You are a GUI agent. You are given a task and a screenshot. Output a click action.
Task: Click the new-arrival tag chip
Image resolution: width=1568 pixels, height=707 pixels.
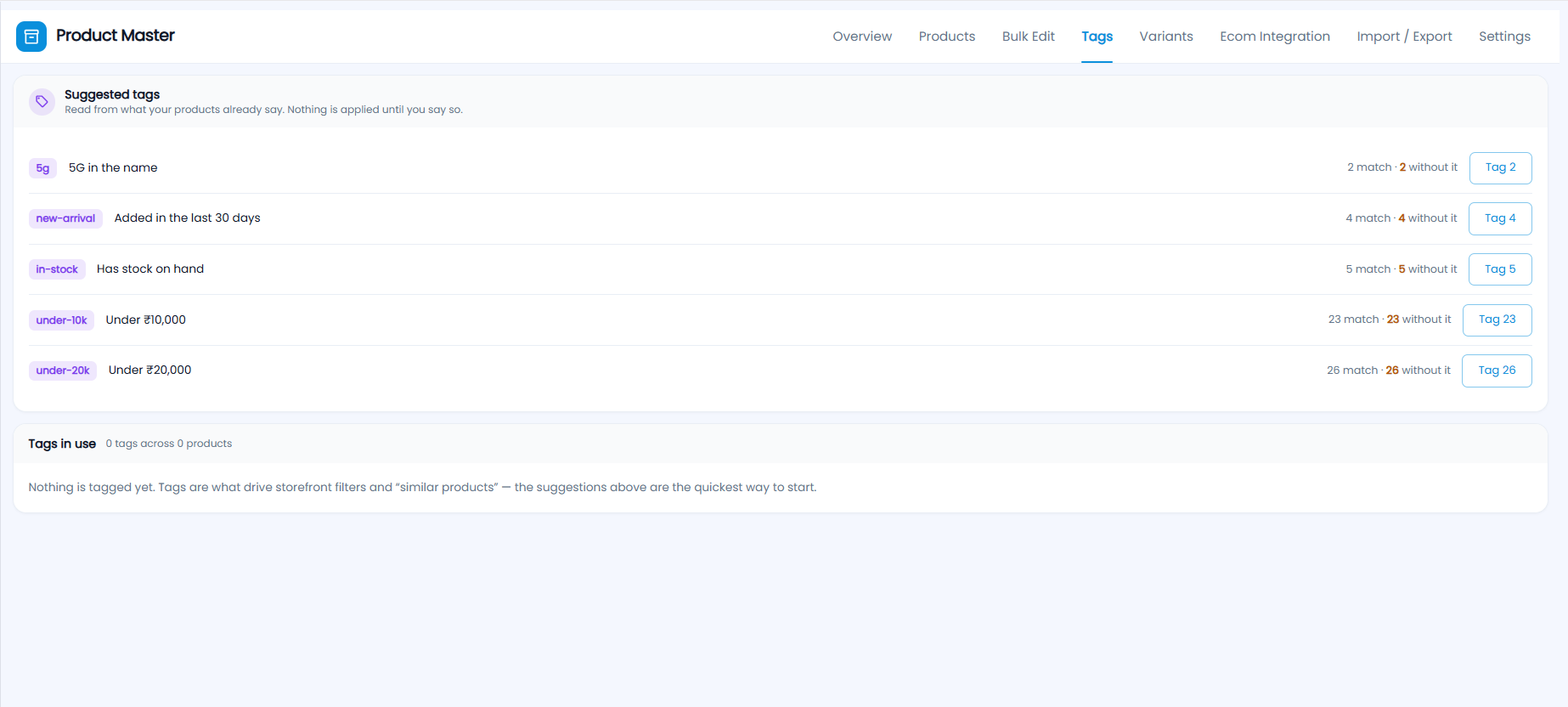click(x=65, y=218)
